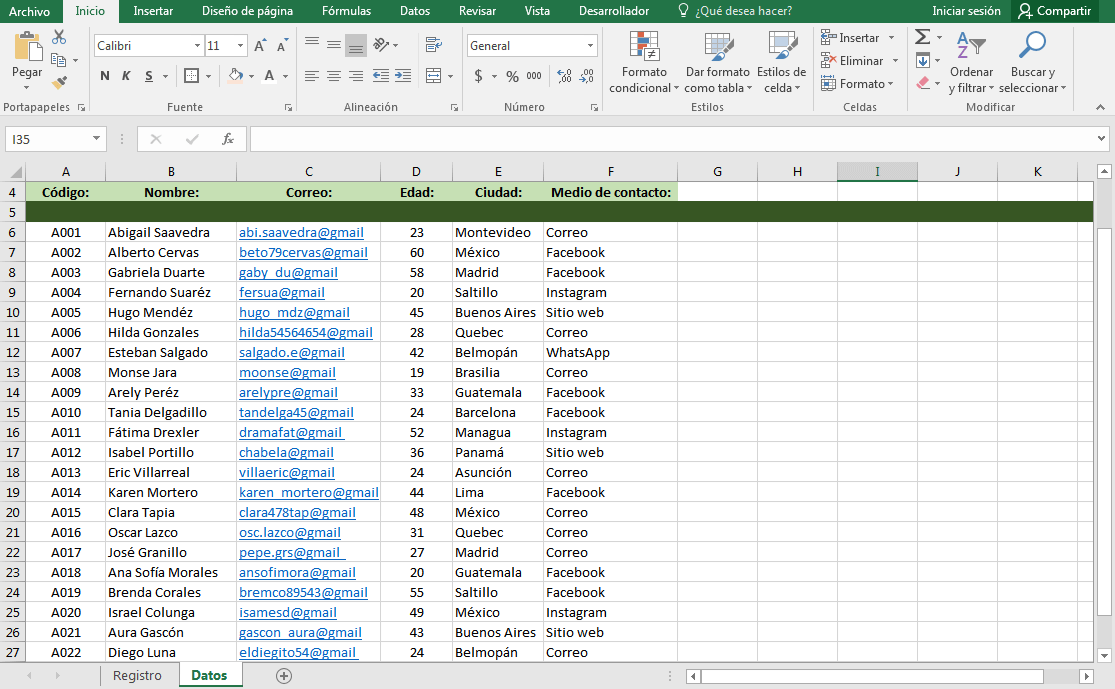The height and width of the screenshot is (689, 1115).
Task: Add a new sheet with plus icon
Action: 284,676
